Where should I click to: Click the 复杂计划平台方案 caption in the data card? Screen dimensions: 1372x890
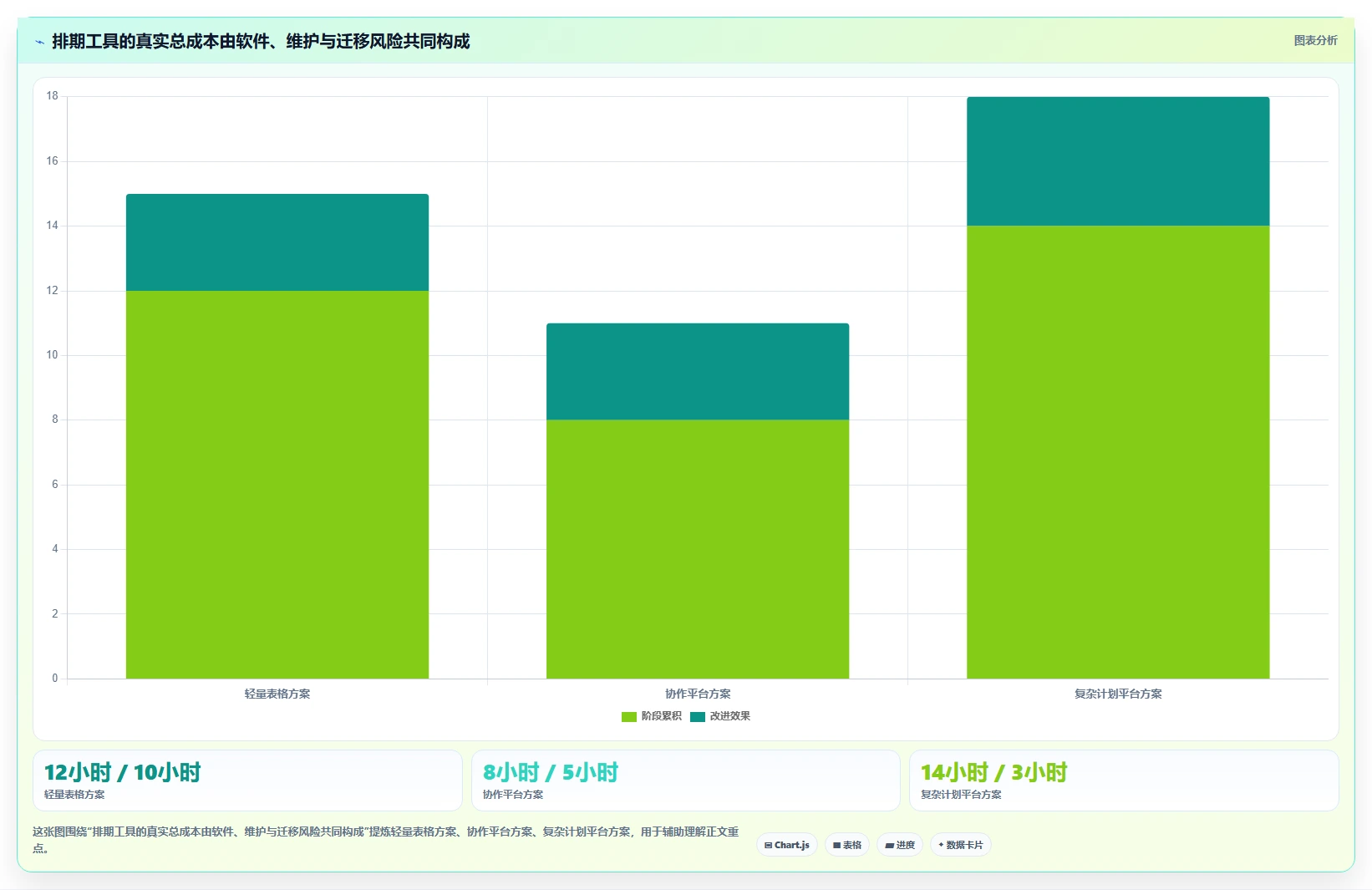point(961,795)
